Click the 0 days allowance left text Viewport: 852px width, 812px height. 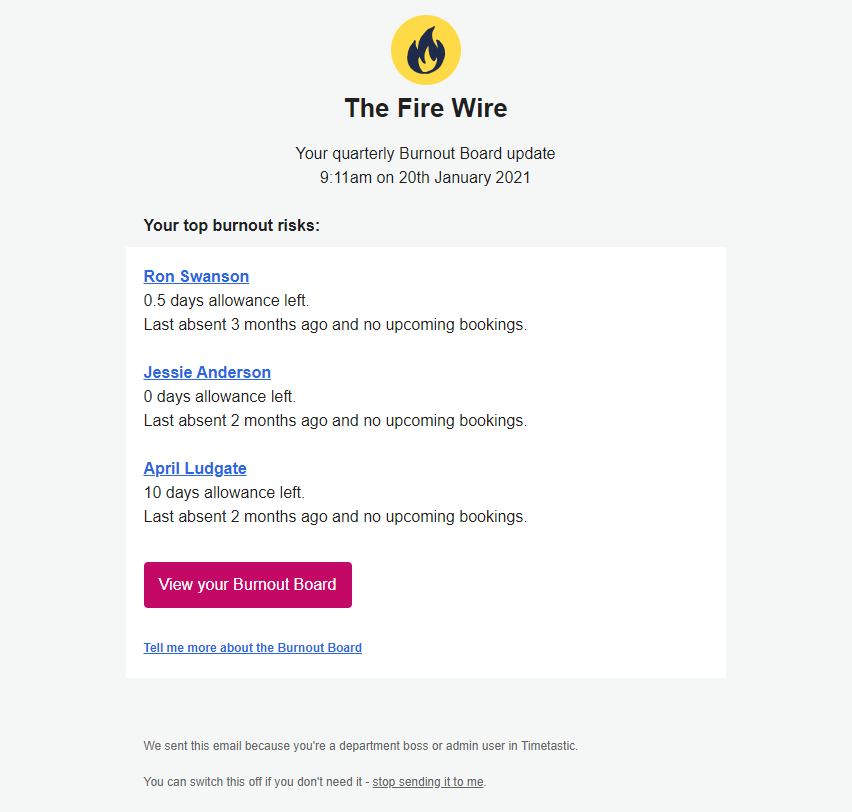[220, 397]
